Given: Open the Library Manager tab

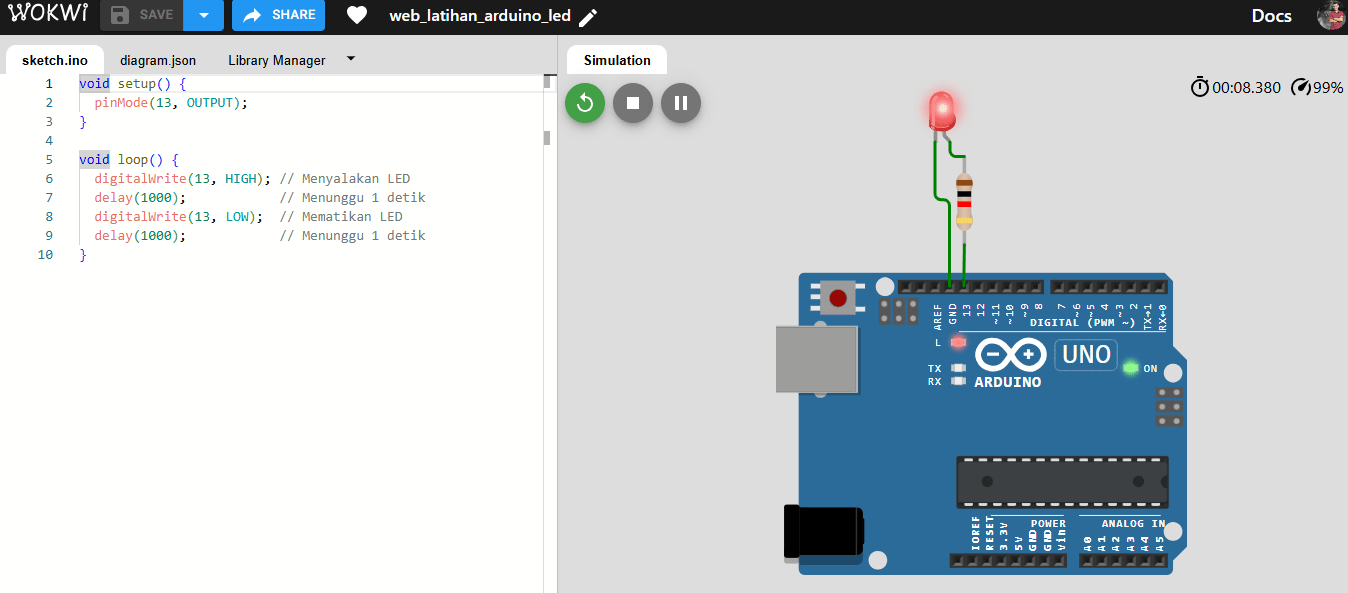Looking at the screenshot, I should (x=277, y=60).
